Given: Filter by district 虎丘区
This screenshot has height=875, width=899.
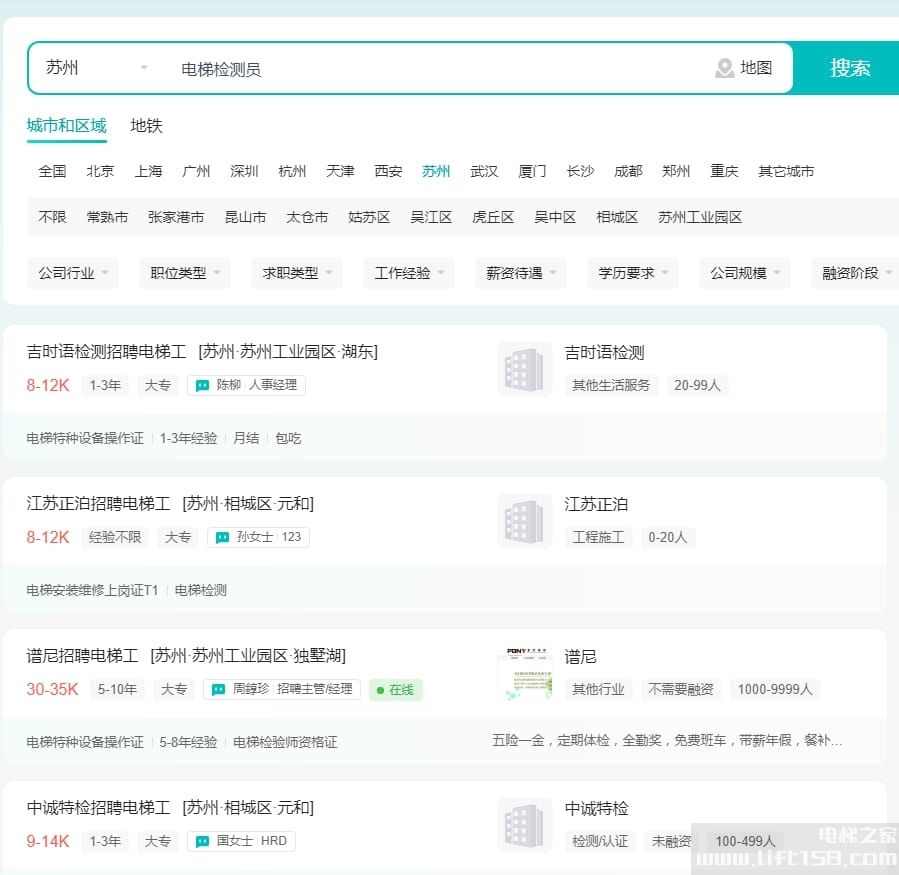Looking at the screenshot, I should click(493, 217).
